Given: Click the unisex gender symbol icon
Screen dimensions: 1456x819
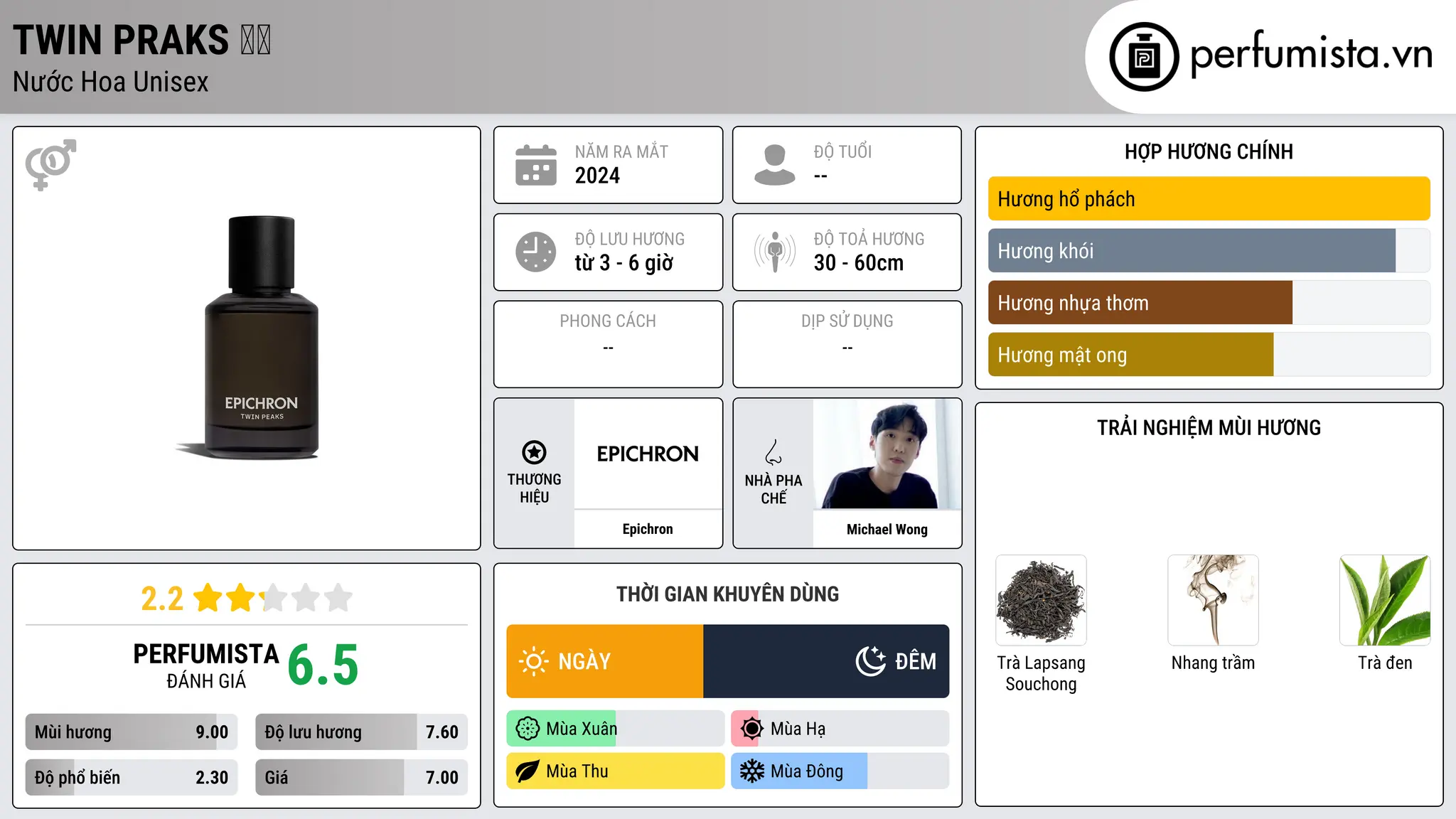Looking at the screenshot, I should click(x=50, y=165).
